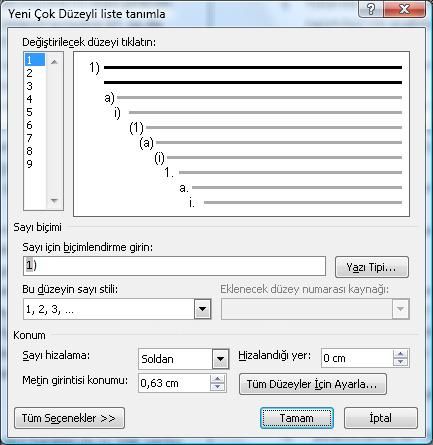Viewport: 433px width, 445px height.
Task: Decrease the Hizalandığı yer value with down arrow
Action: coord(400,362)
